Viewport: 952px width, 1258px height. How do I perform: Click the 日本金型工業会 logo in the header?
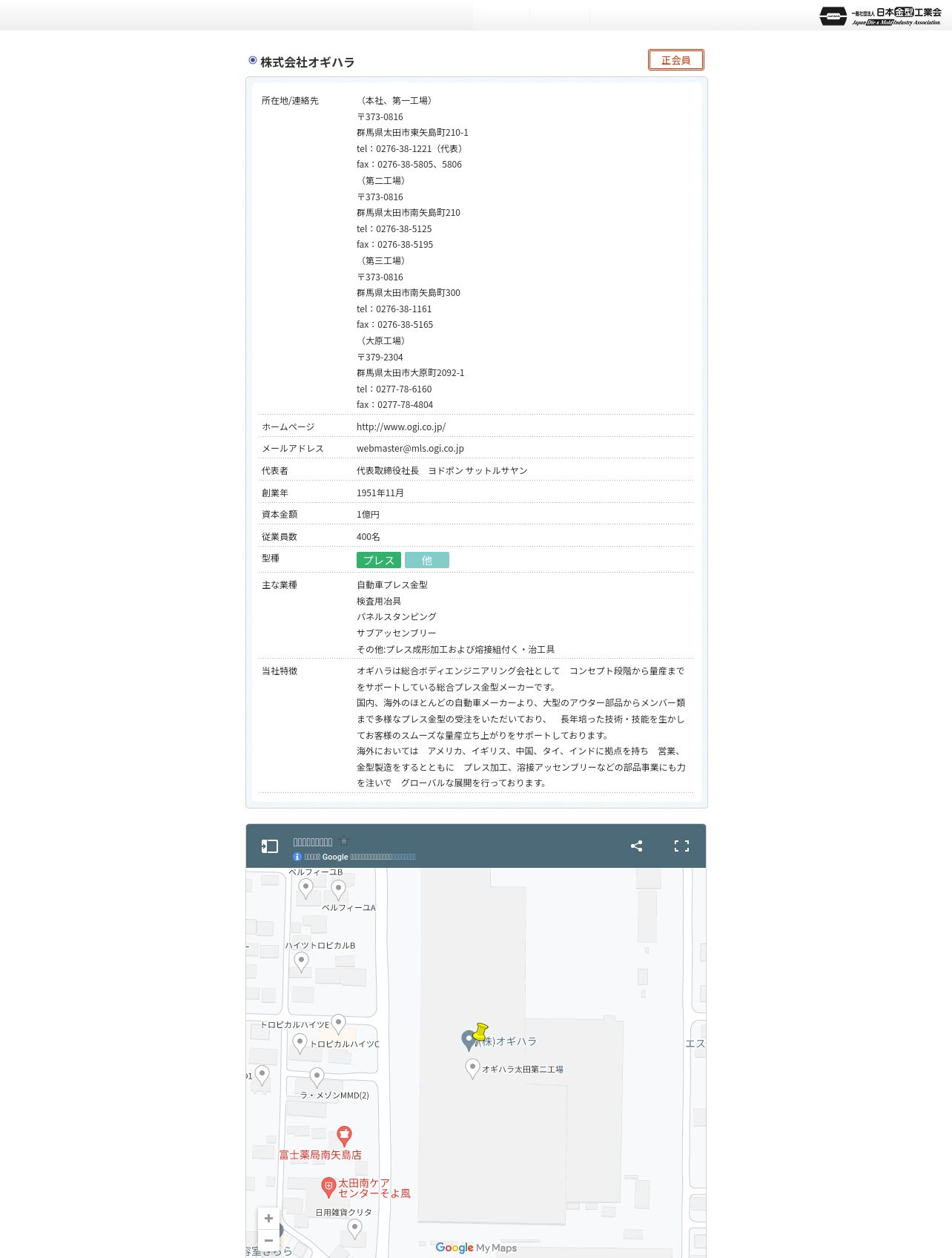point(880,16)
